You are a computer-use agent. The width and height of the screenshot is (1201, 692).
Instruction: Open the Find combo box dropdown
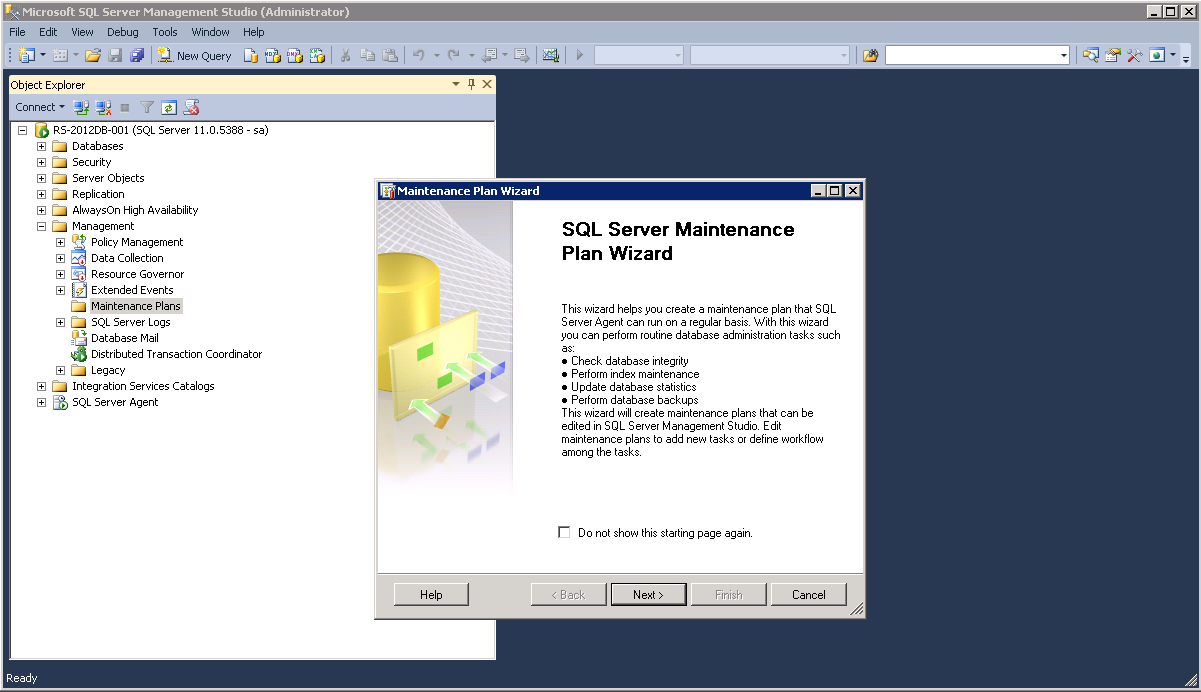[1064, 56]
